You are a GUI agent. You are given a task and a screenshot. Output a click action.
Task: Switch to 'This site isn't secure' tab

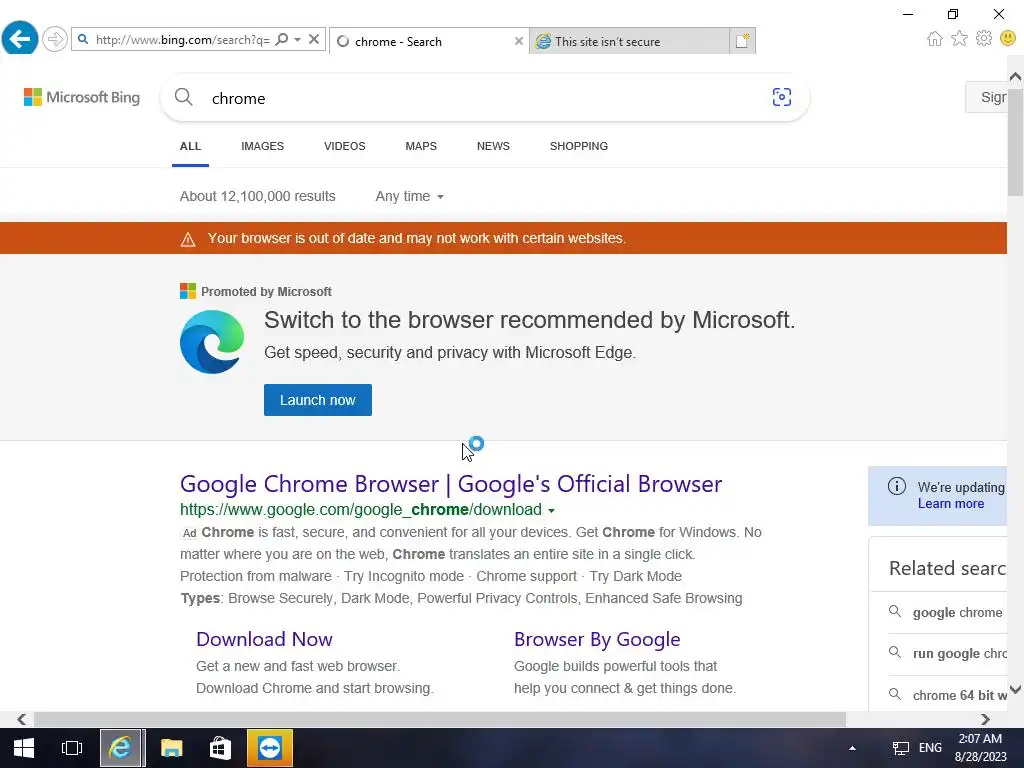coord(630,41)
